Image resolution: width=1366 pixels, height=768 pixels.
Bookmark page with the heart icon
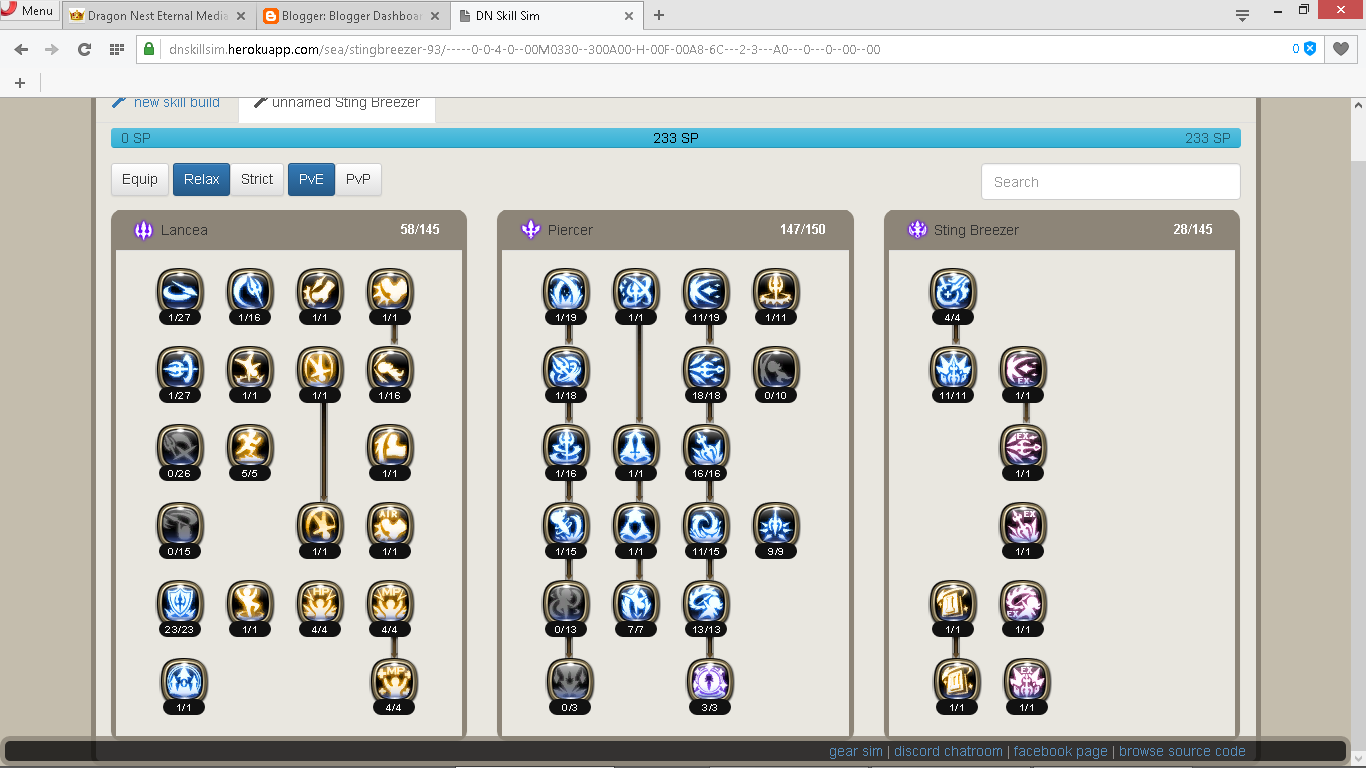tap(1341, 49)
